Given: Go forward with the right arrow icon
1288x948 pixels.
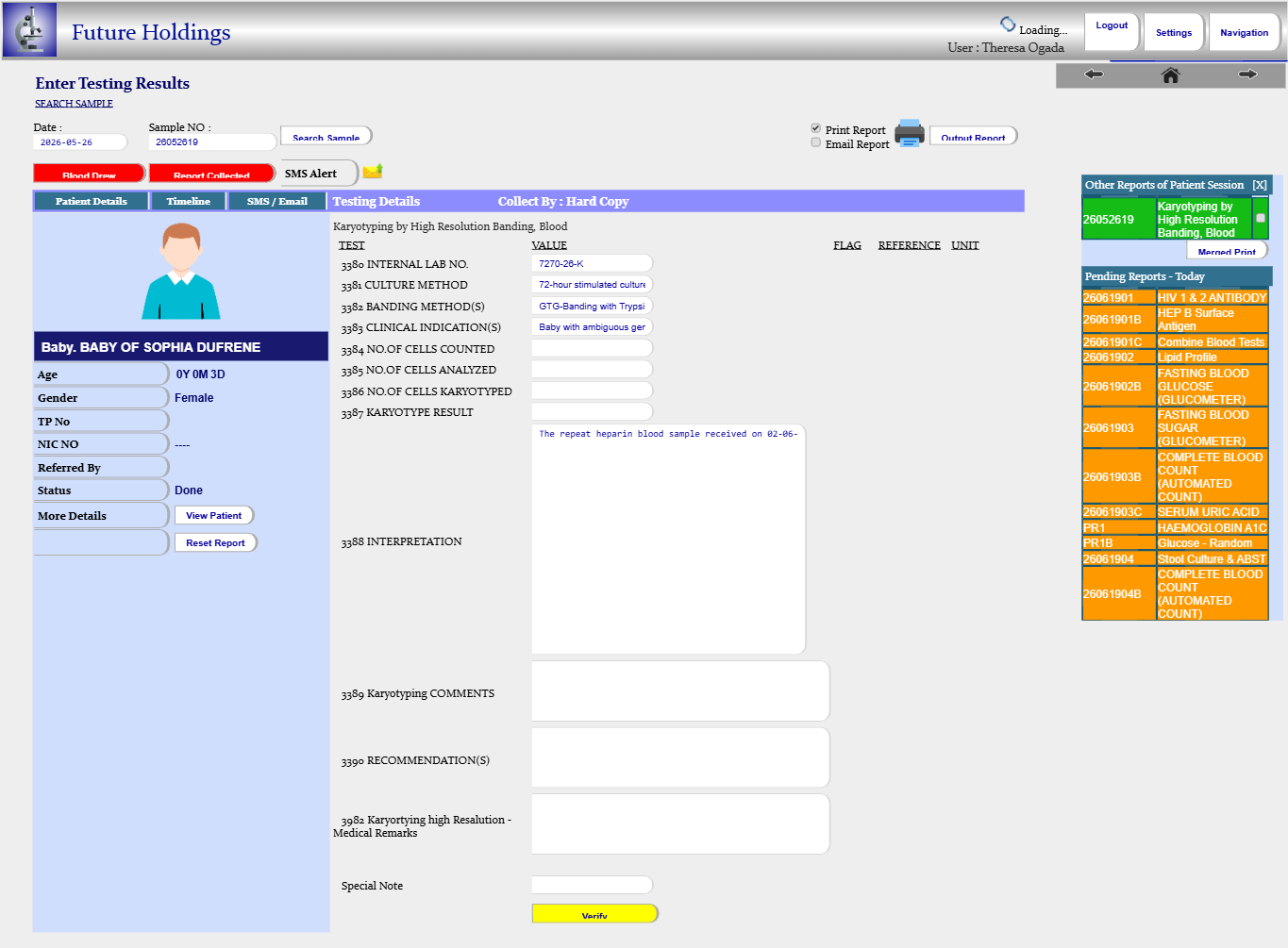Looking at the screenshot, I should coord(1247,75).
